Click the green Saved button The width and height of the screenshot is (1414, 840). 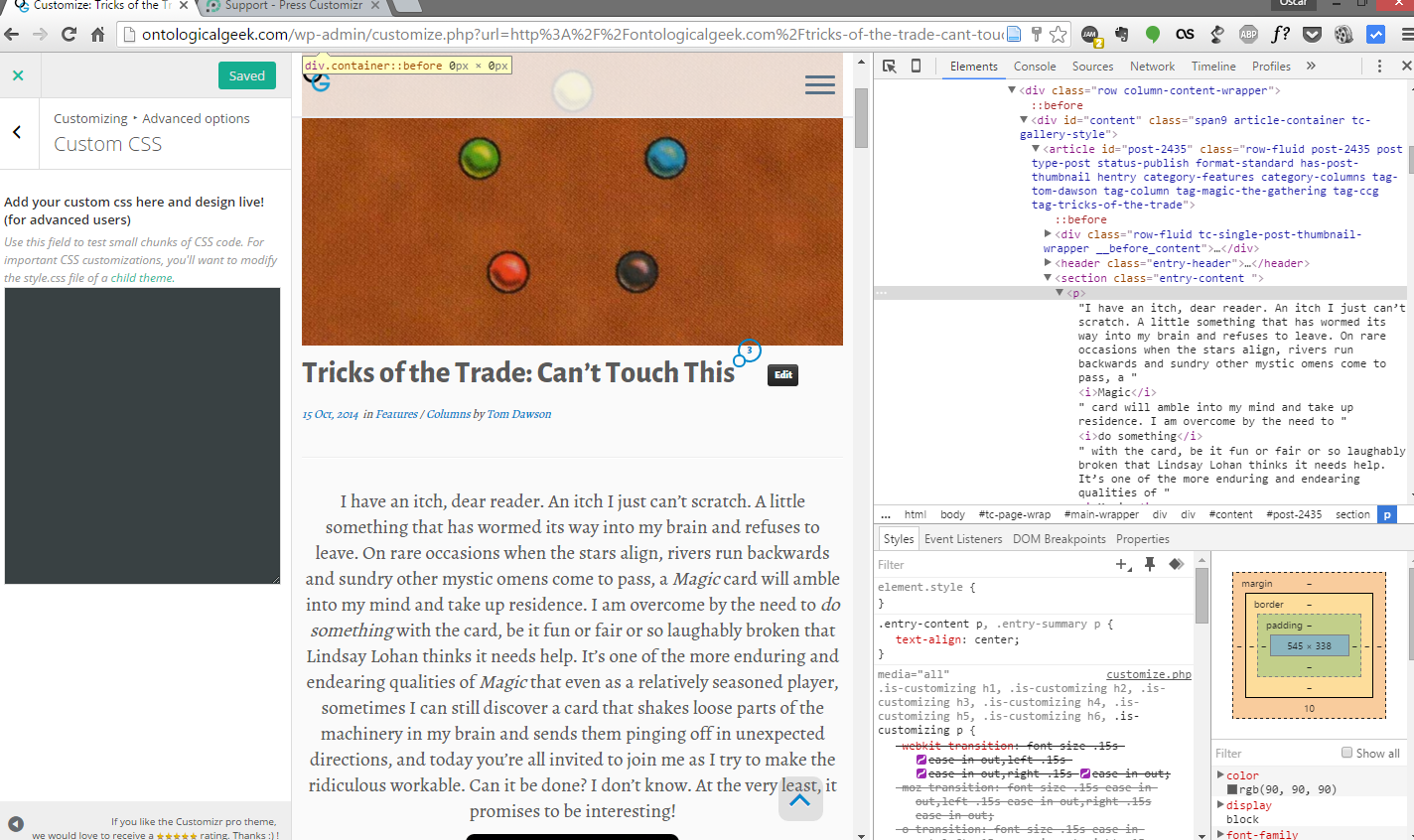click(x=246, y=75)
